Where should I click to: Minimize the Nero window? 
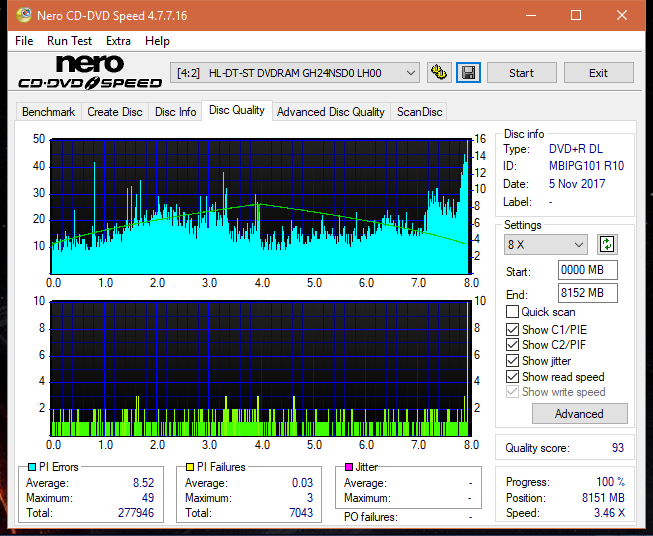(x=531, y=15)
